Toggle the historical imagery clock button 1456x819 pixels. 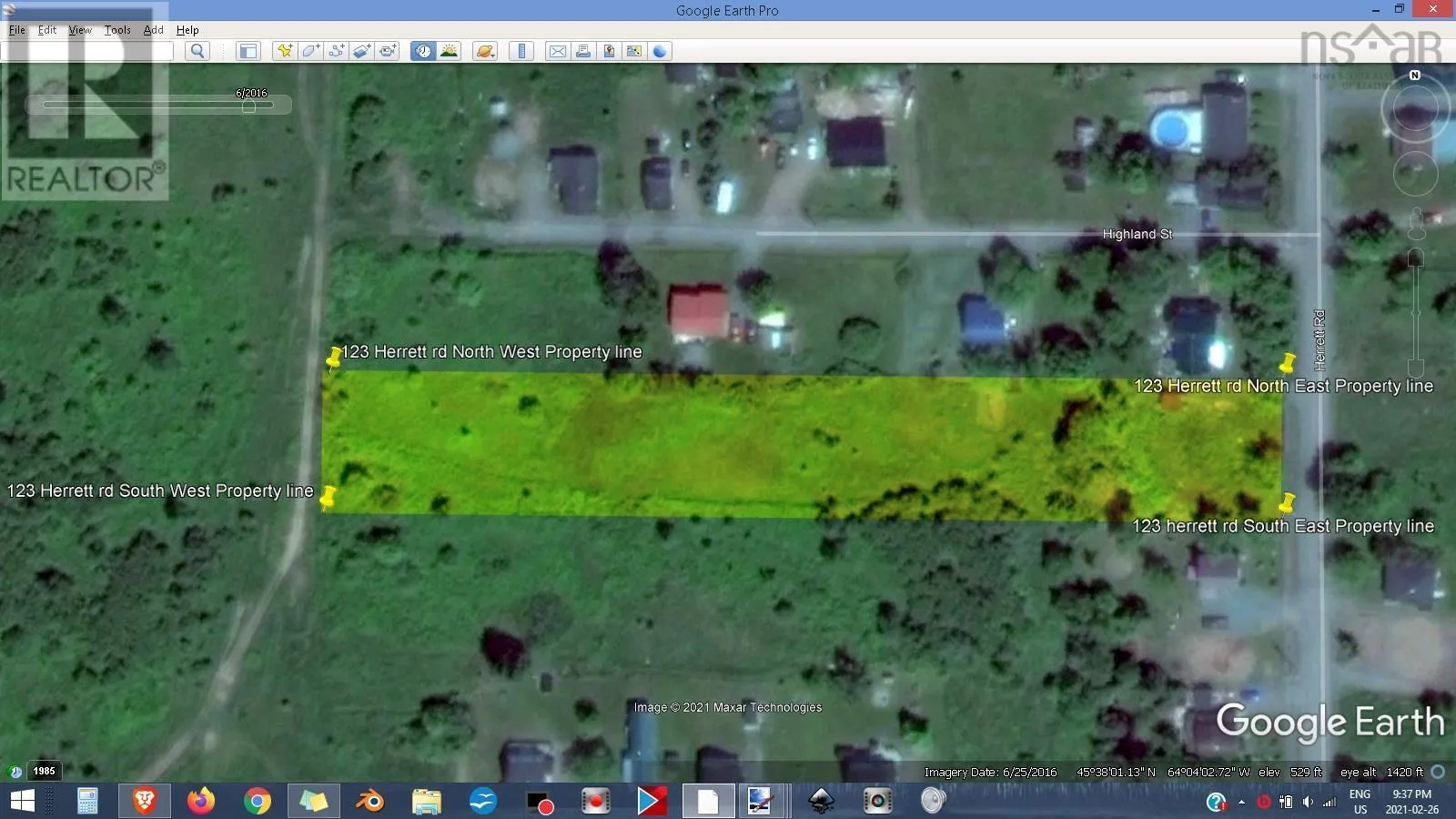[x=423, y=51]
